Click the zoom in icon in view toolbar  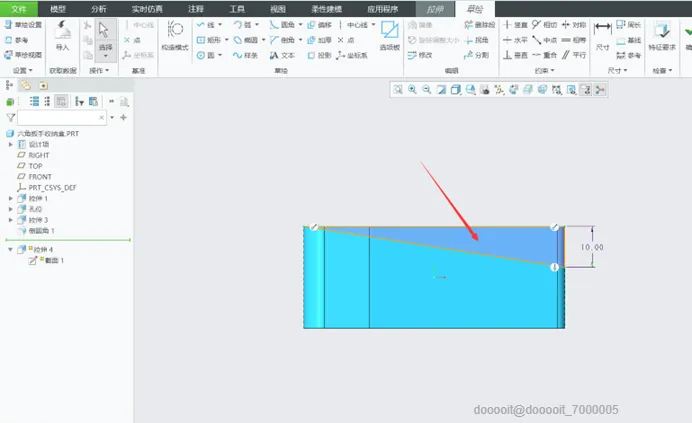(412, 90)
